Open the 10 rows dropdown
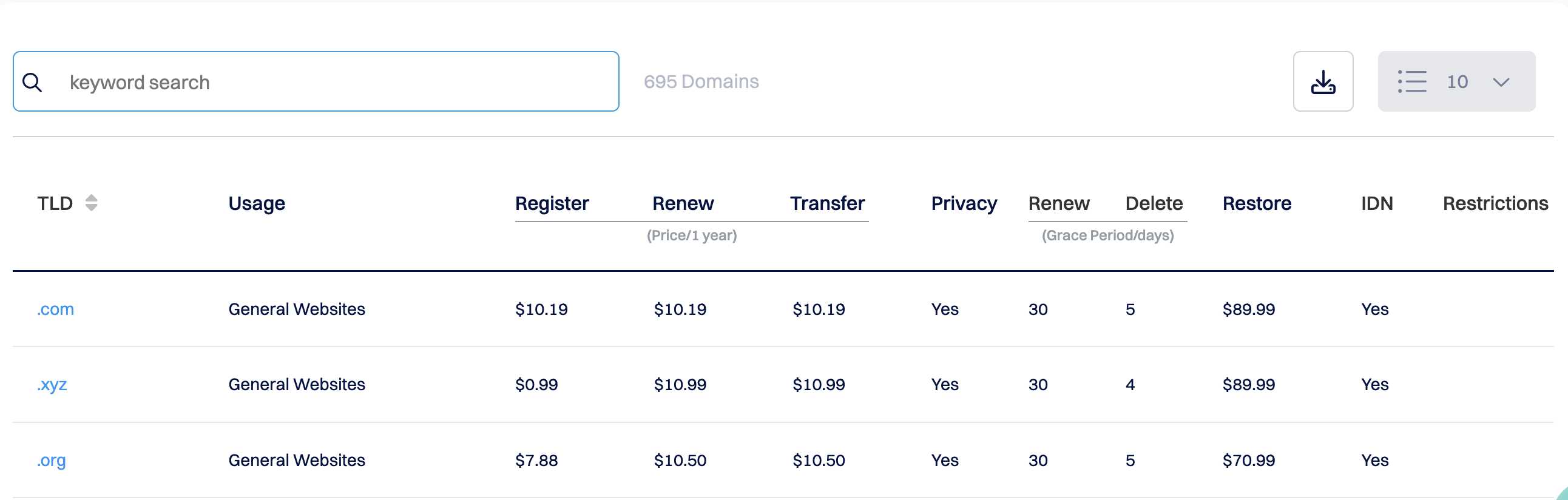 (1457, 81)
